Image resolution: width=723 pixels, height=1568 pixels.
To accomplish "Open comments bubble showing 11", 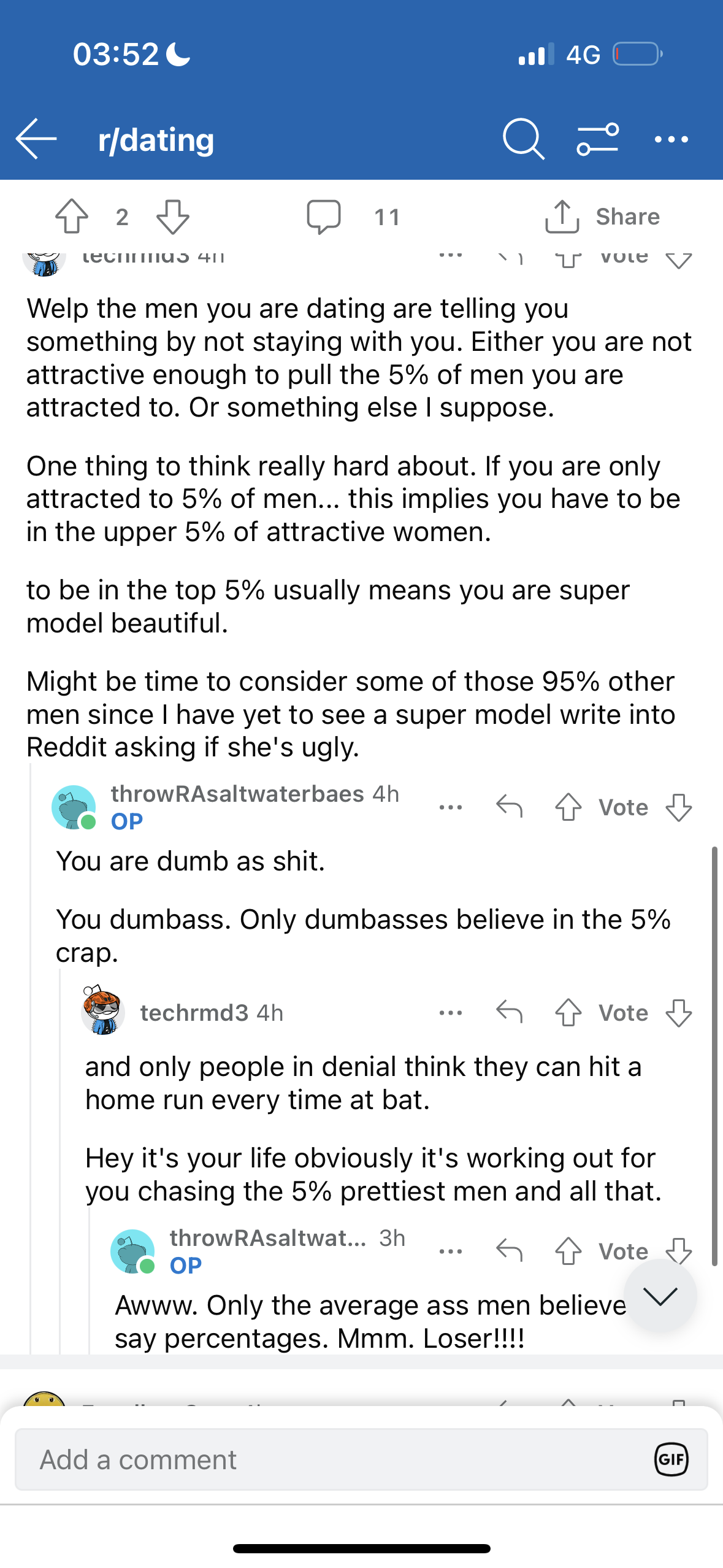I will pos(324,217).
